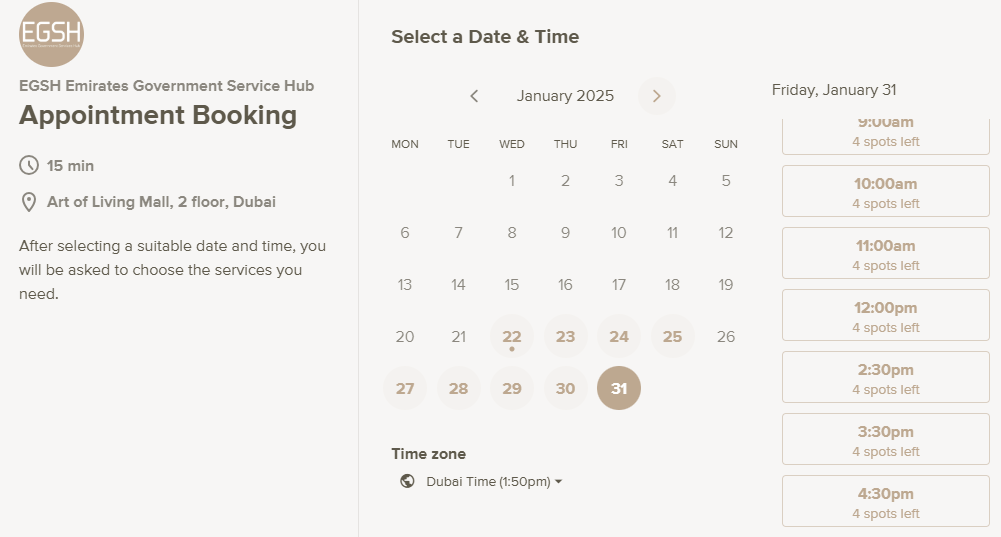Choose Saturday January 25 date
Viewport: 1001px width, 537px height.
[x=672, y=336]
